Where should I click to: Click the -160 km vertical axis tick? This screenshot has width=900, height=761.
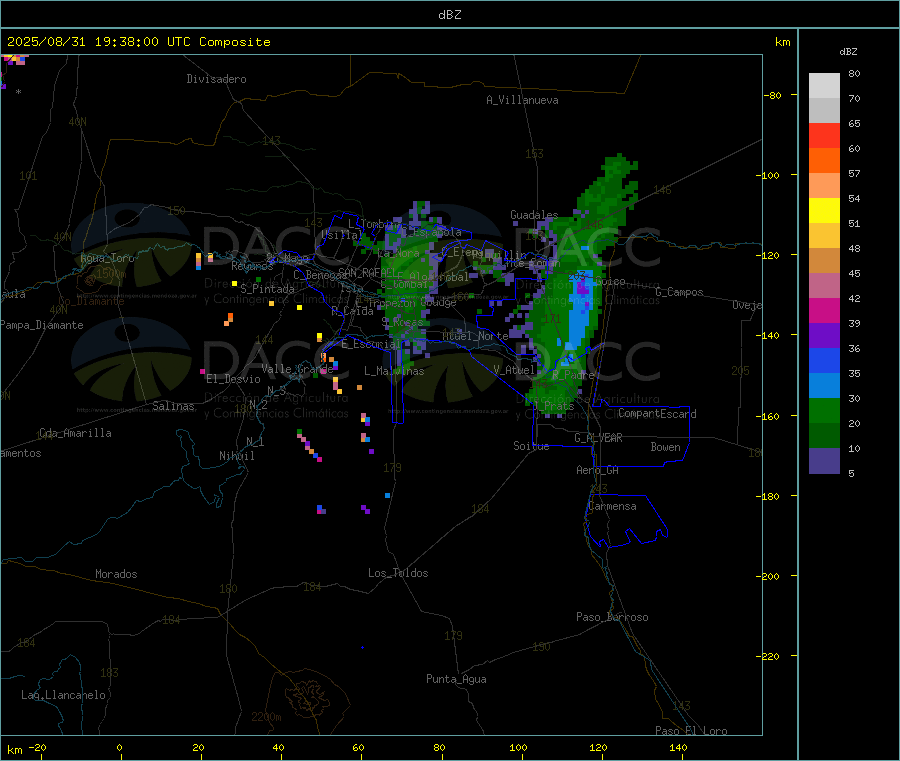click(770, 416)
